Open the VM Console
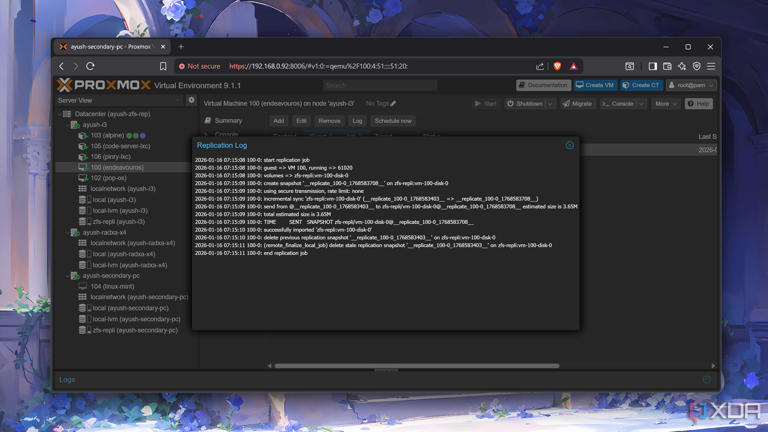The image size is (768, 432). tap(618, 104)
